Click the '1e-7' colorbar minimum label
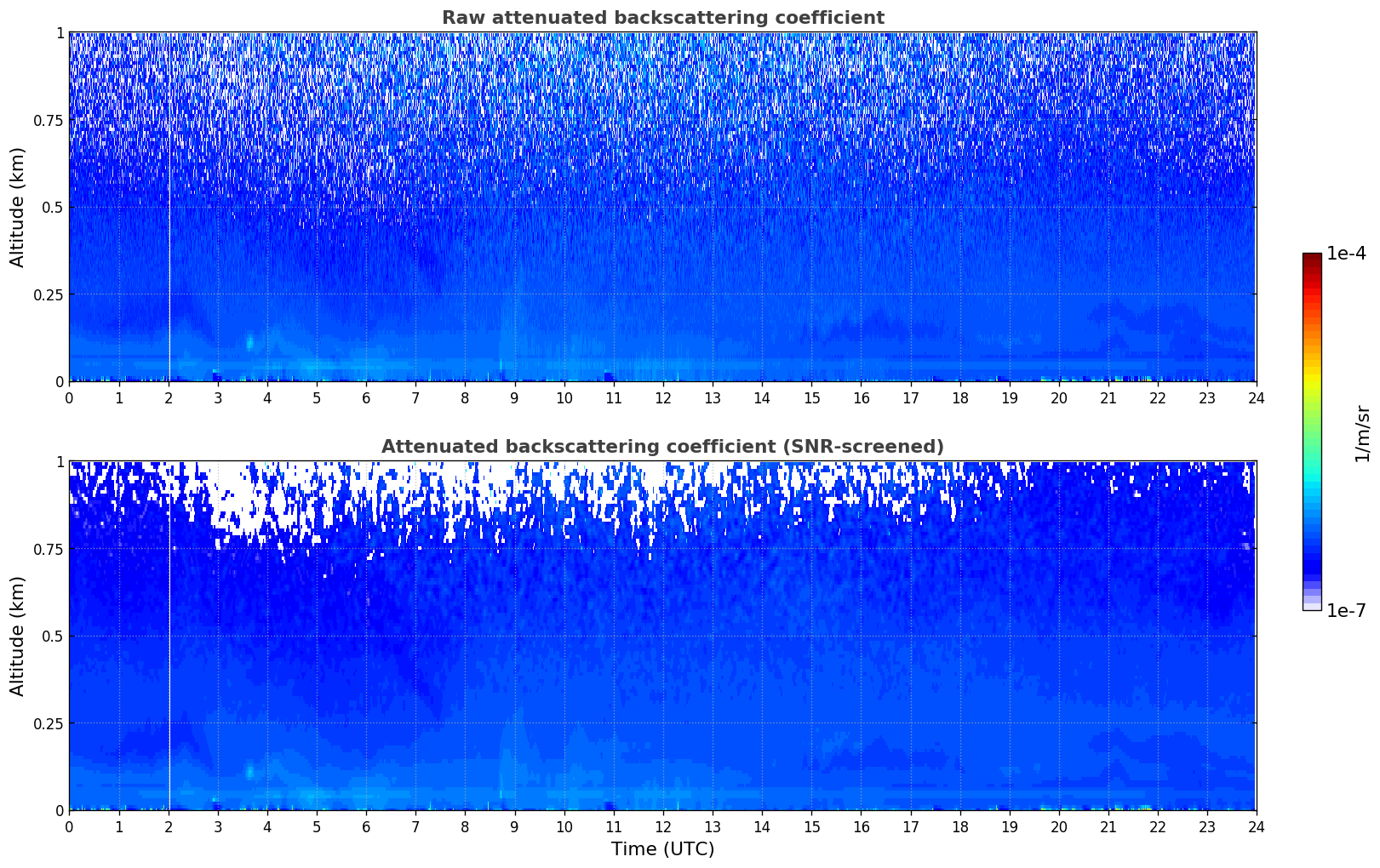 coord(1346,611)
